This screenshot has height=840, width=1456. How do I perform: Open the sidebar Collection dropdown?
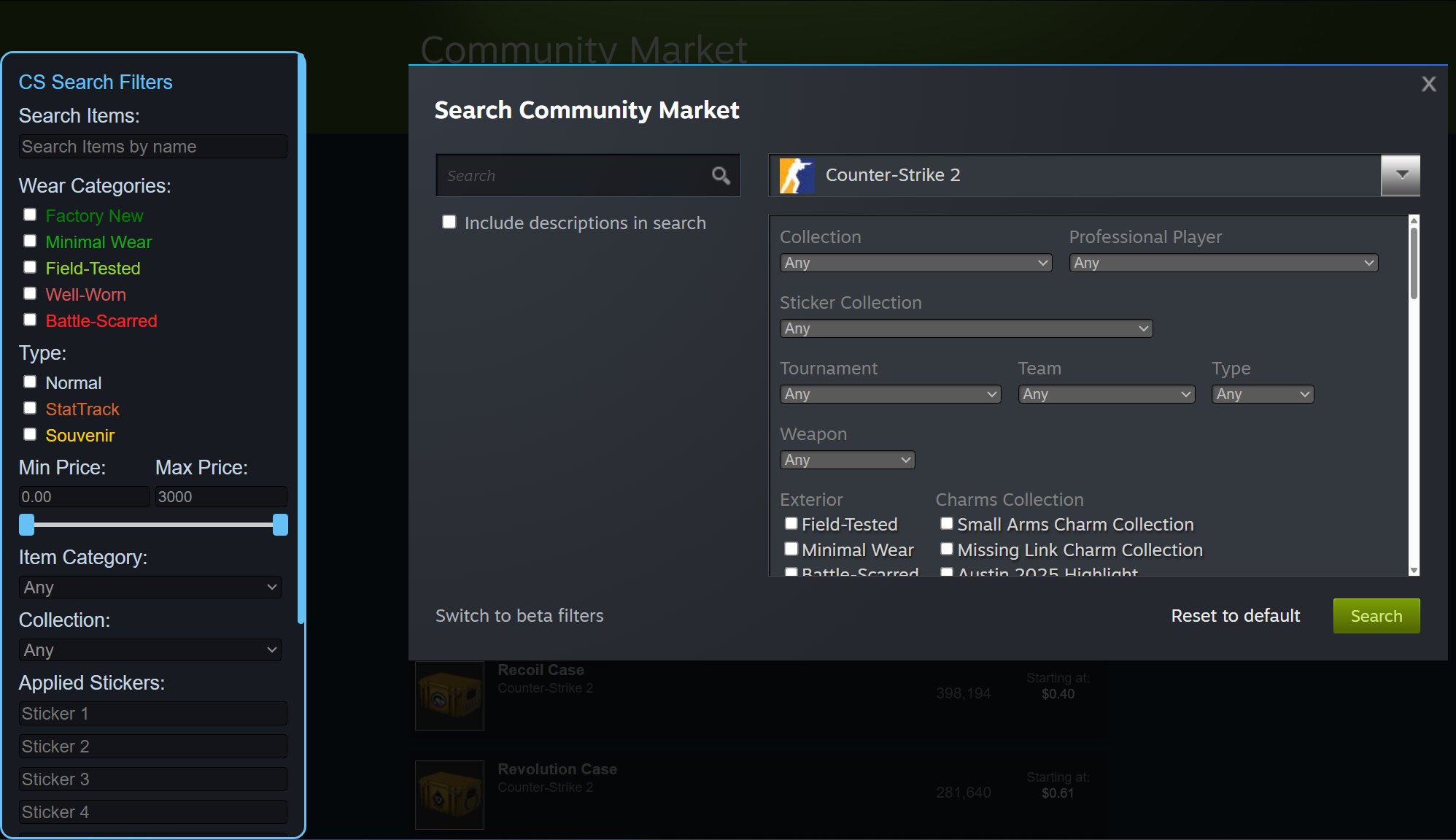tap(150, 650)
